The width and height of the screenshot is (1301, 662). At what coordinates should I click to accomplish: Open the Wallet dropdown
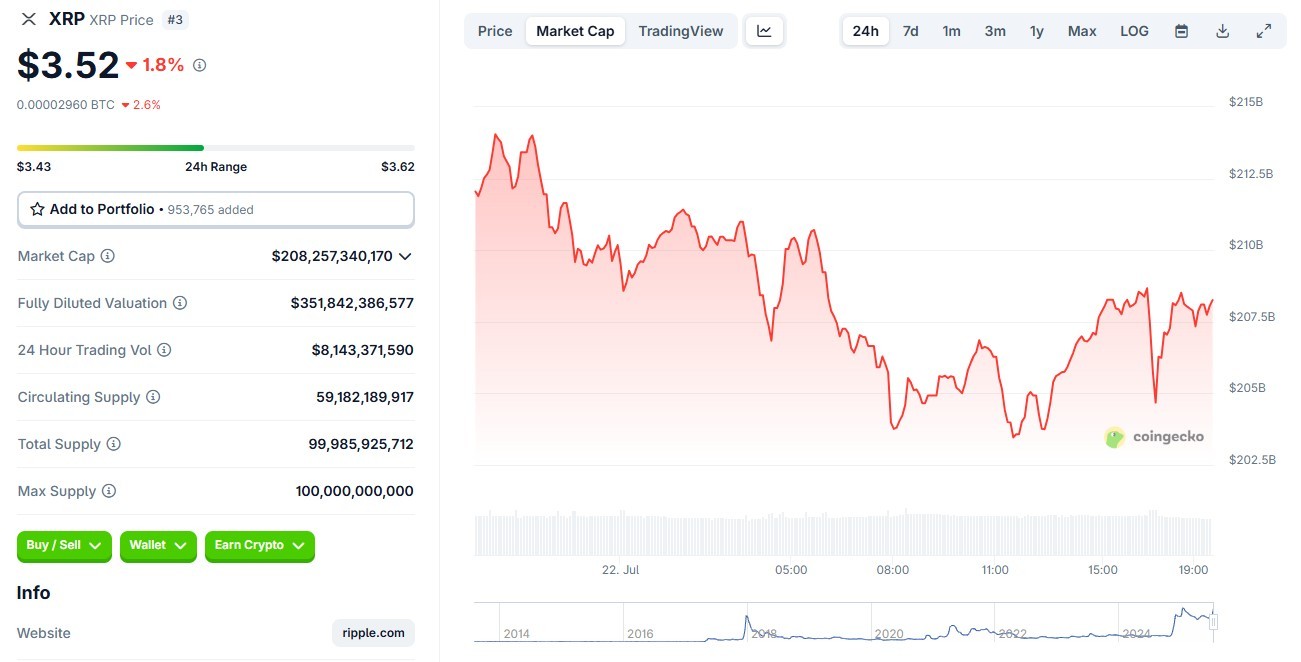pos(158,546)
